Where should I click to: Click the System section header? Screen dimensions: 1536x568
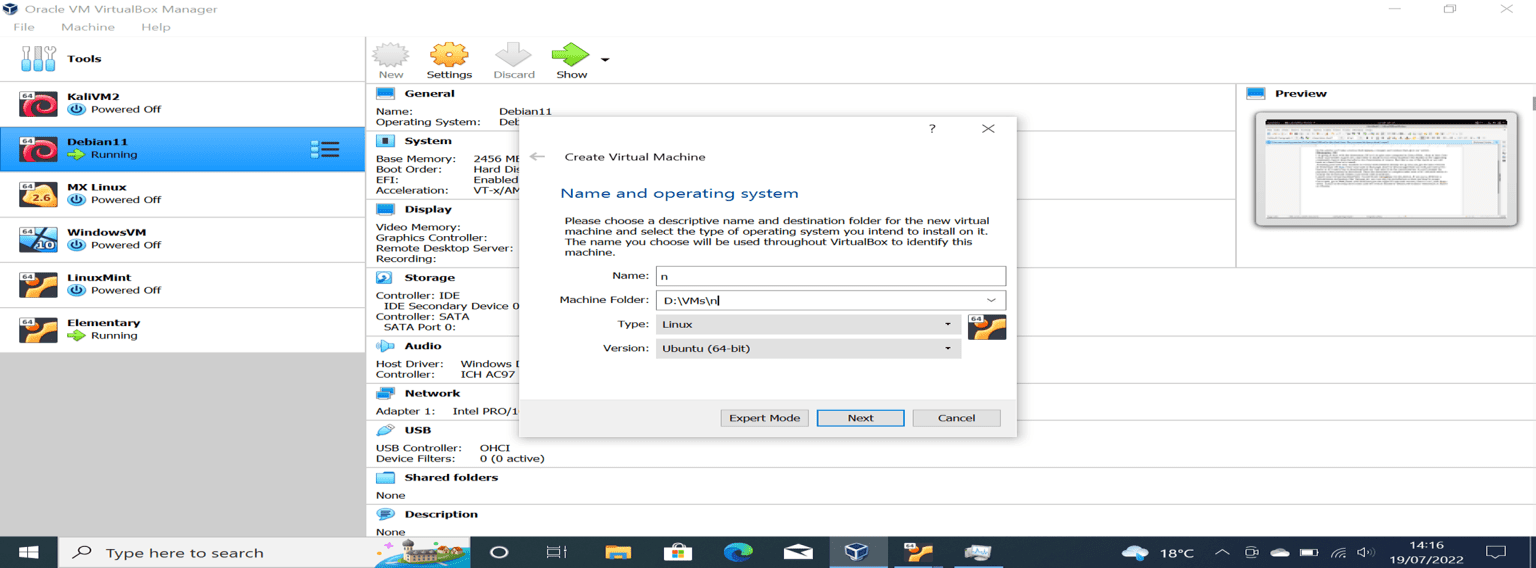tap(428, 141)
